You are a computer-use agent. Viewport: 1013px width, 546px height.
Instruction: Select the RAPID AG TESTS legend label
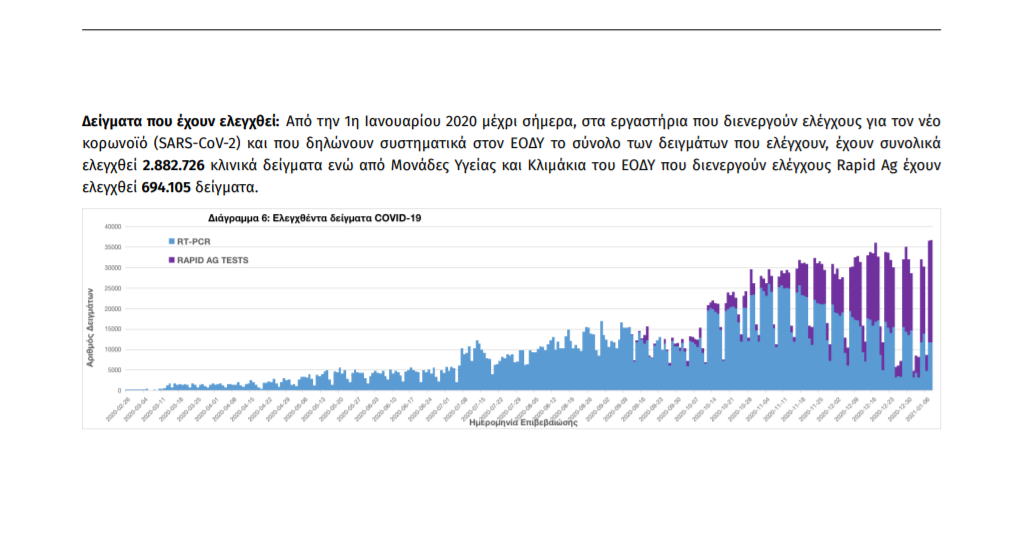pyautogui.click(x=211, y=260)
